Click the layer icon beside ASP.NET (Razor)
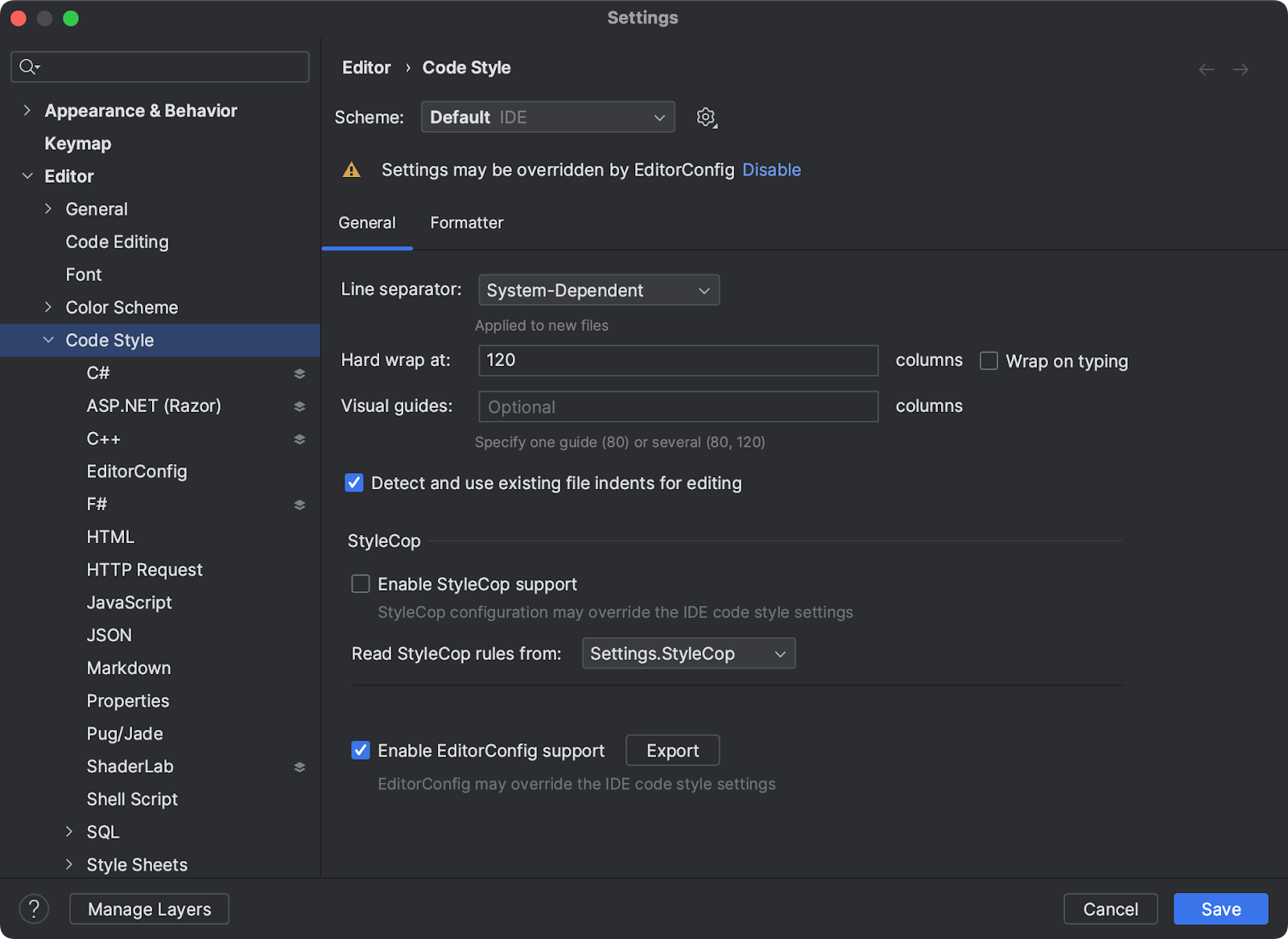Viewport: 1288px width, 939px height. pyautogui.click(x=299, y=406)
